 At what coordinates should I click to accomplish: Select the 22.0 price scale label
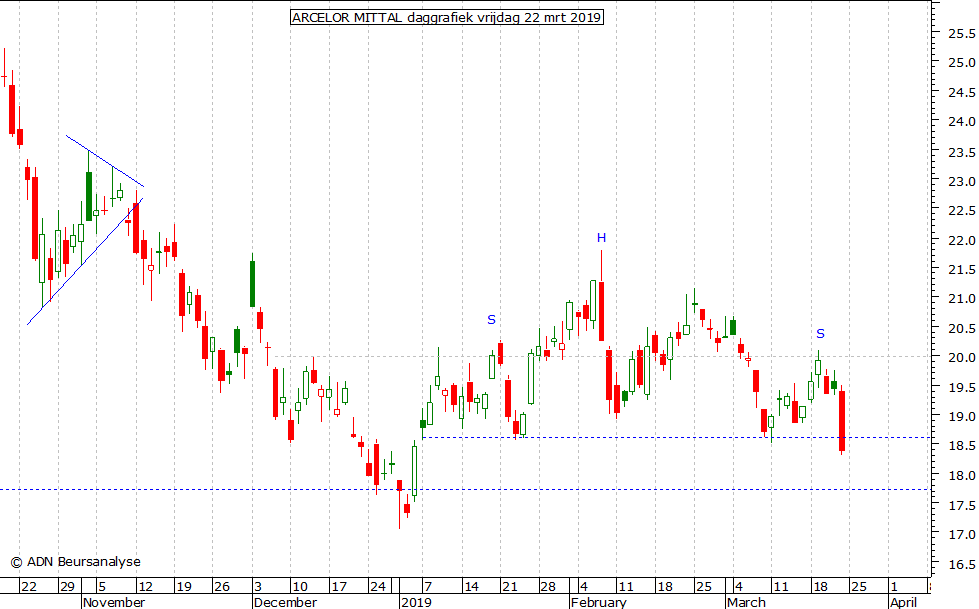(x=962, y=240)
